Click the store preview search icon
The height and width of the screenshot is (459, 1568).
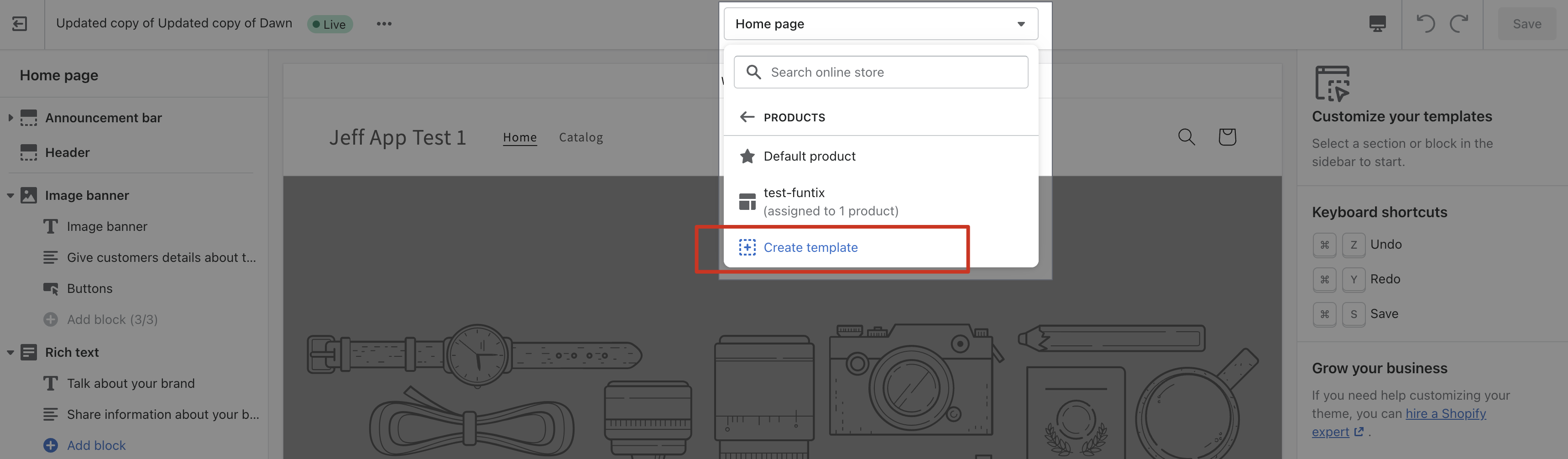1186,137
